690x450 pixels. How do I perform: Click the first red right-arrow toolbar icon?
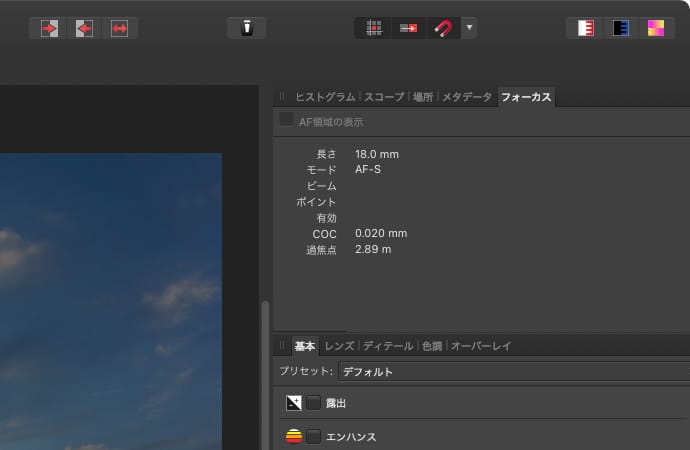click(48, 28)
